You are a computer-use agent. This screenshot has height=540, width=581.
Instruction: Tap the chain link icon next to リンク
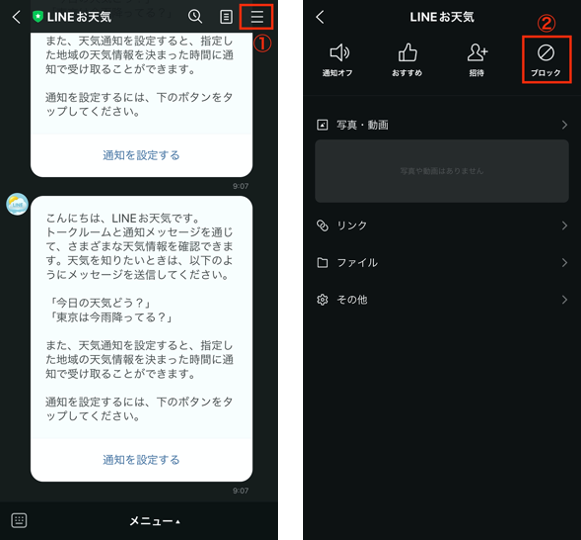[x=322, y=225]
